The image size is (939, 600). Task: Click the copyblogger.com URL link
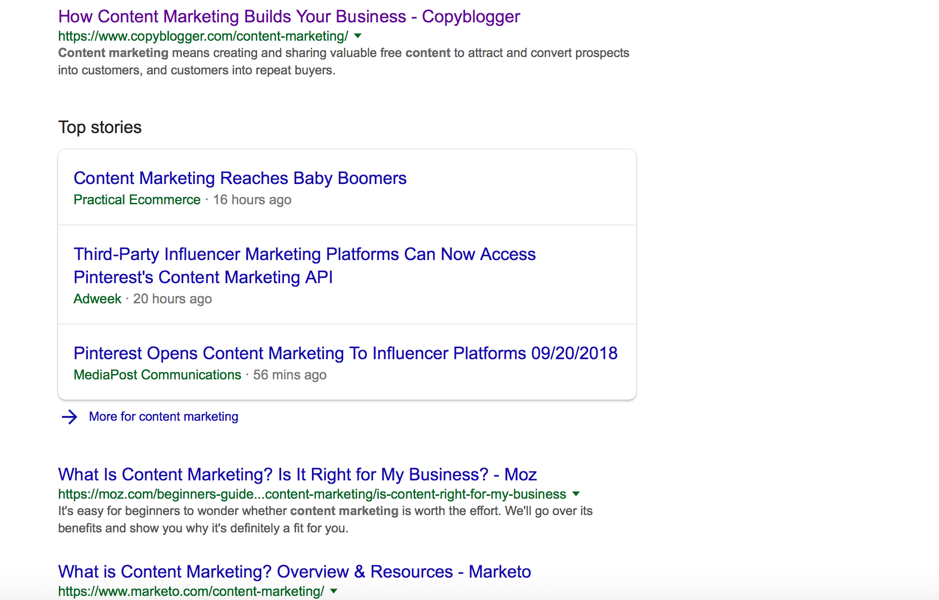click(203, 35)
